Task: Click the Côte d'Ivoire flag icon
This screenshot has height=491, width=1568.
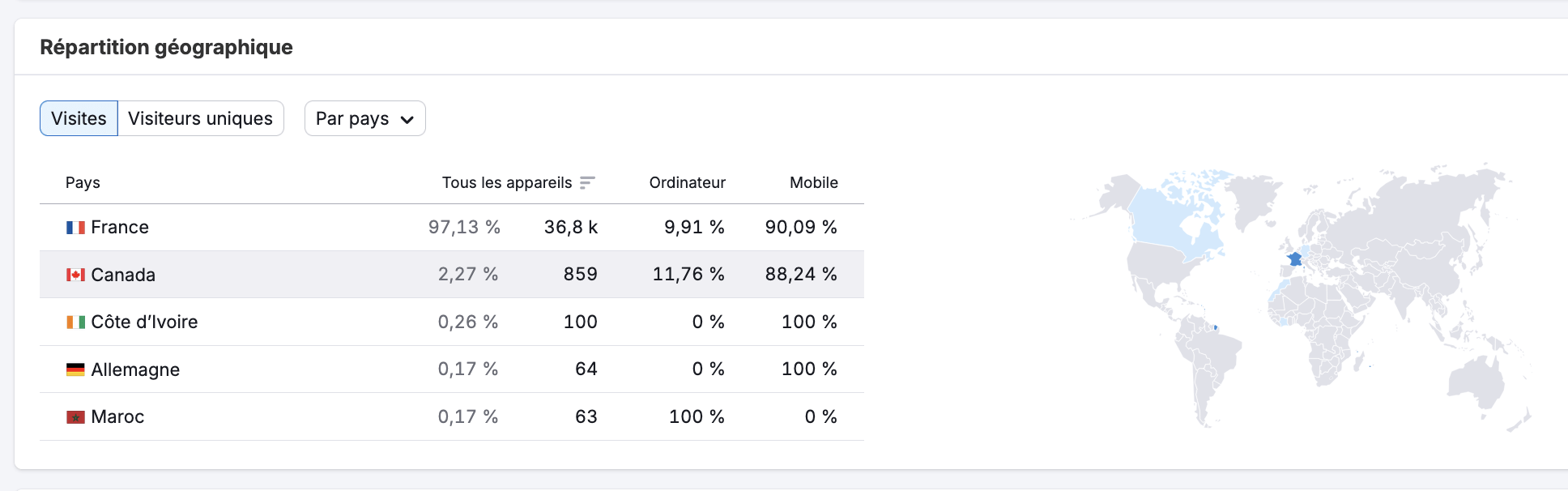Action: click(x=75, y=322)
